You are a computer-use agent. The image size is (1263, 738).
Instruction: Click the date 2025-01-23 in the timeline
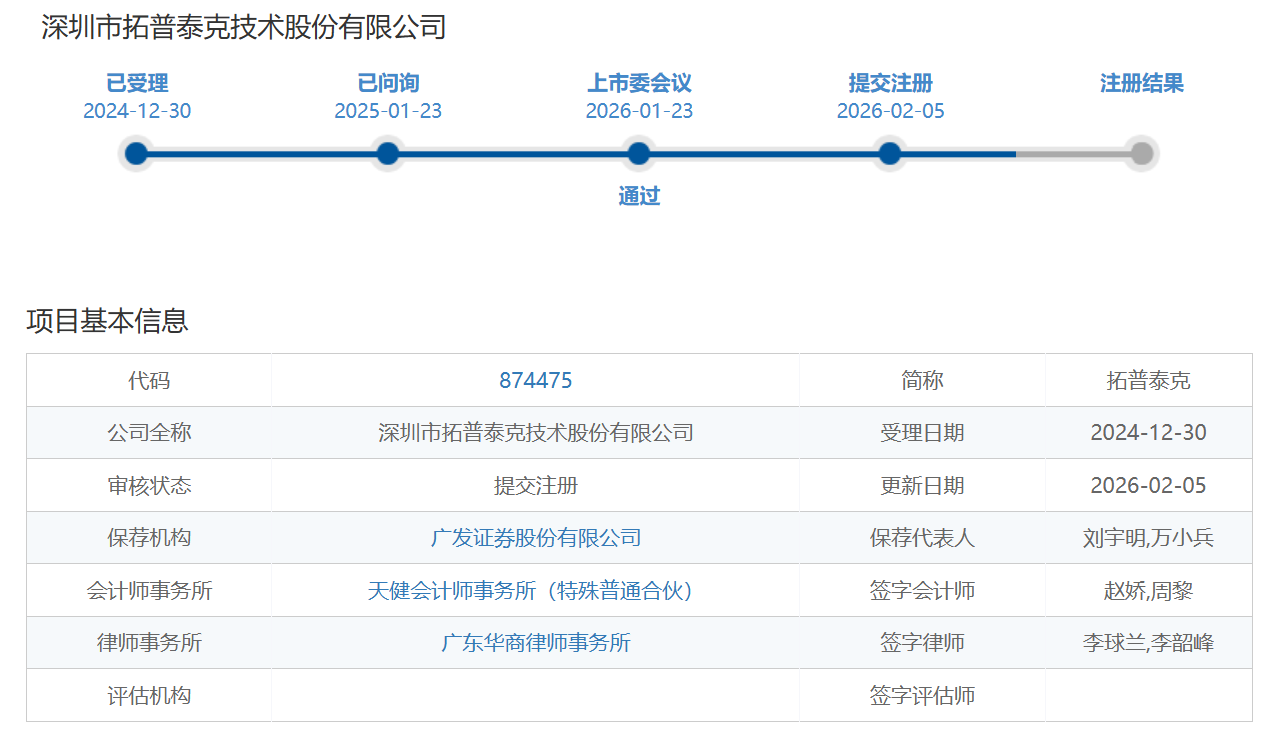(x=388, y=111)
